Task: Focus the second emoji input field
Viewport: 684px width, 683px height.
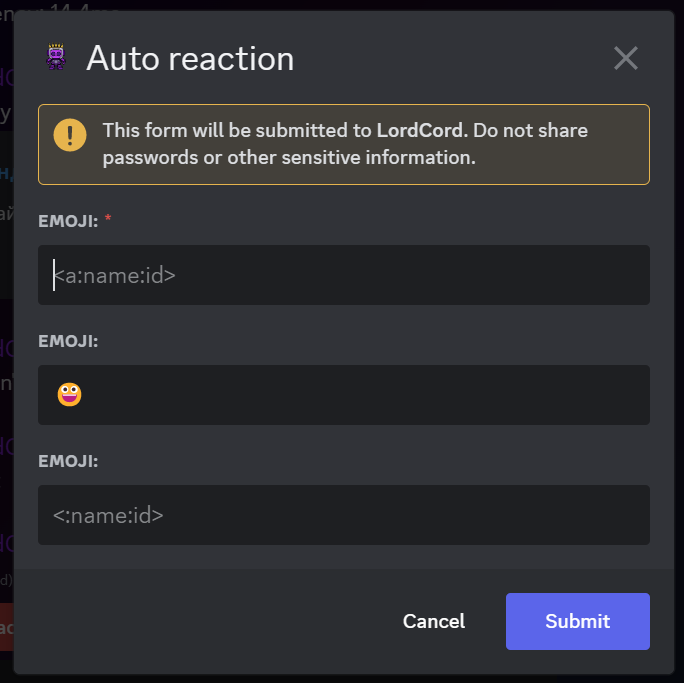Action: tap(344, 395)
